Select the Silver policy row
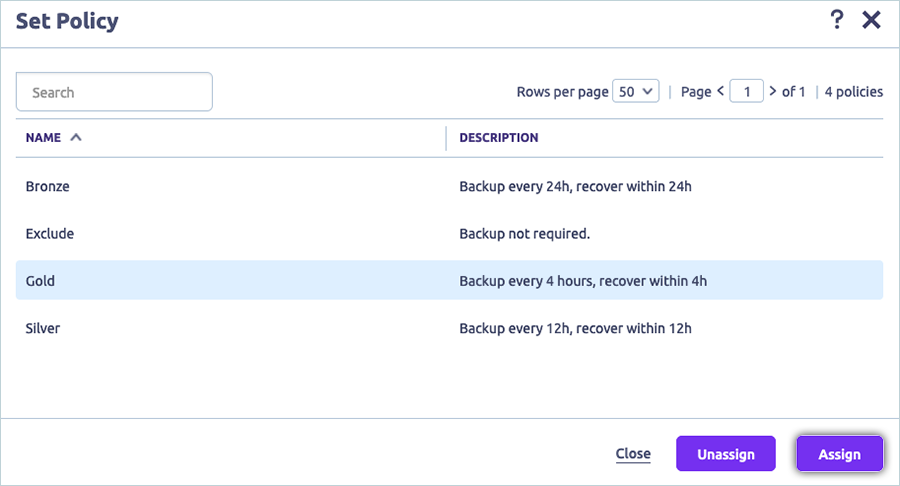 (x=43, y=328)
